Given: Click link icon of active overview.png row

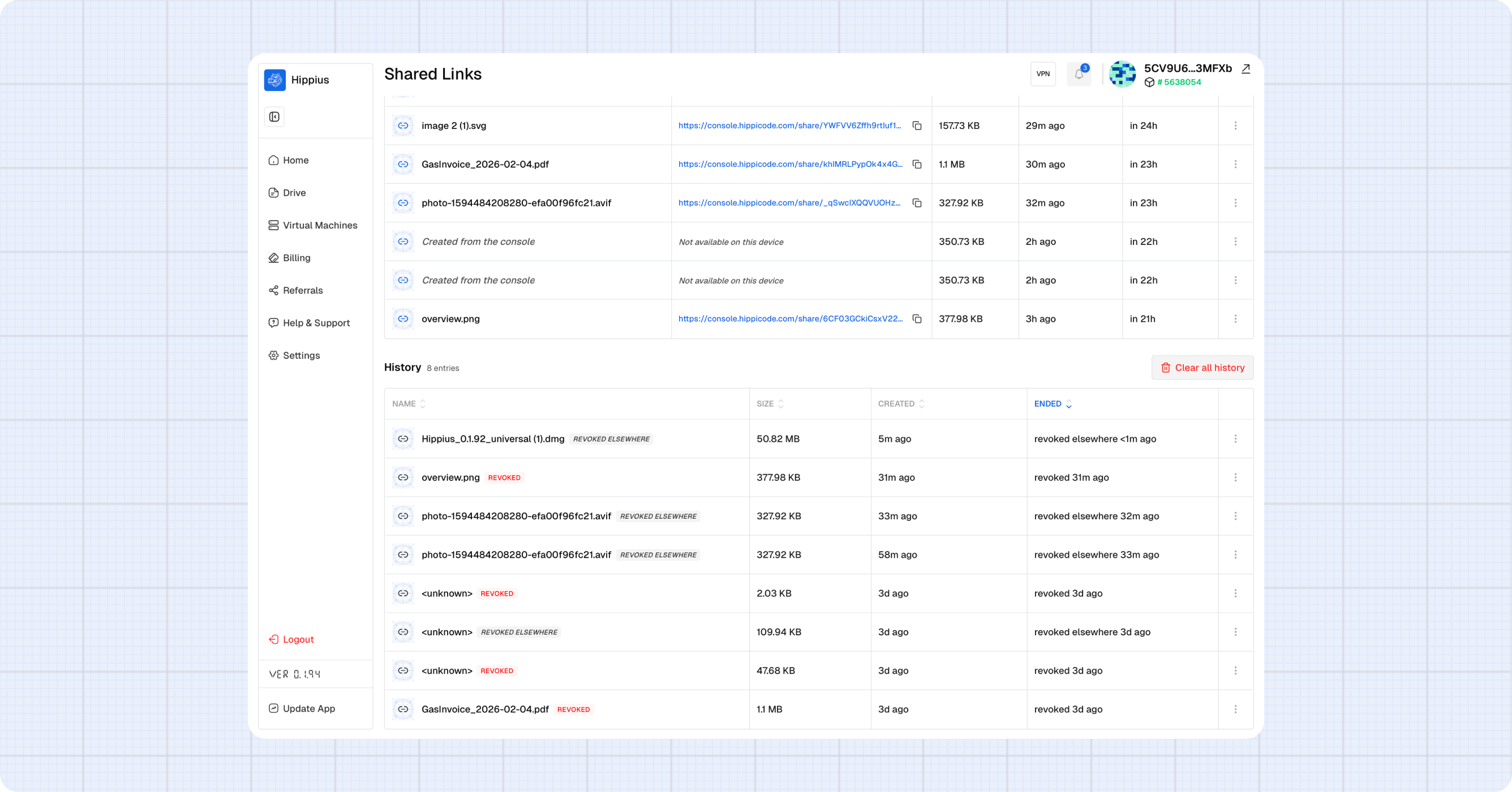Looking at the screenshot, I should [x=403, y=318].
